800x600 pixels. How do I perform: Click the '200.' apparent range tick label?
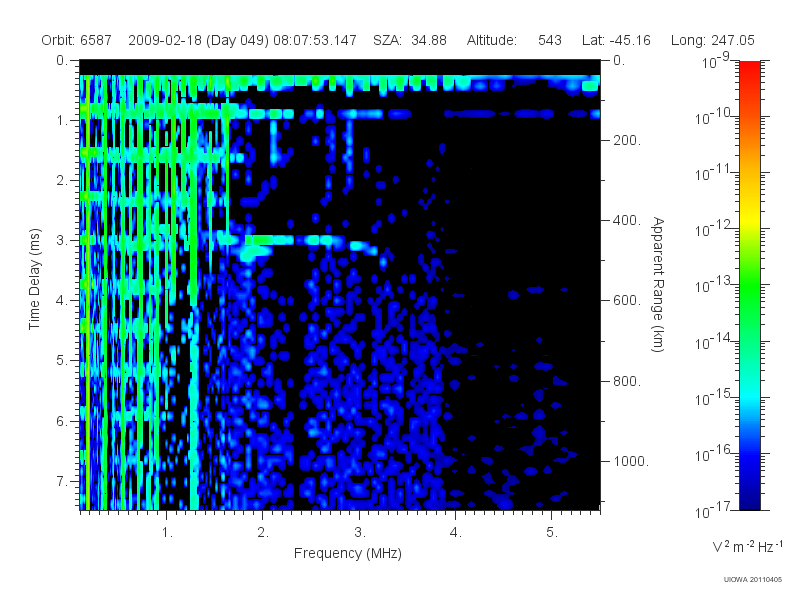click(x=627, y=140)
